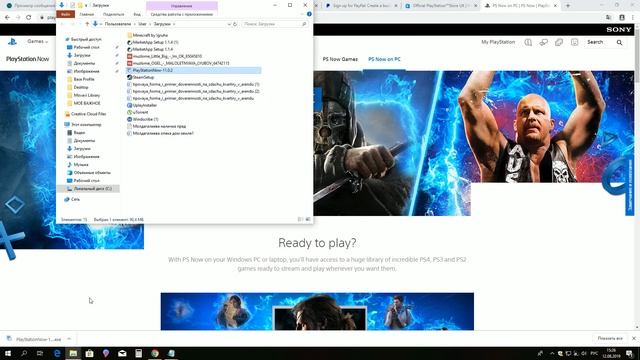Image resolution: width=640 pixels, height=360 pixels.
Task: Select the SteamSetup file
Action: pos(140,77)
